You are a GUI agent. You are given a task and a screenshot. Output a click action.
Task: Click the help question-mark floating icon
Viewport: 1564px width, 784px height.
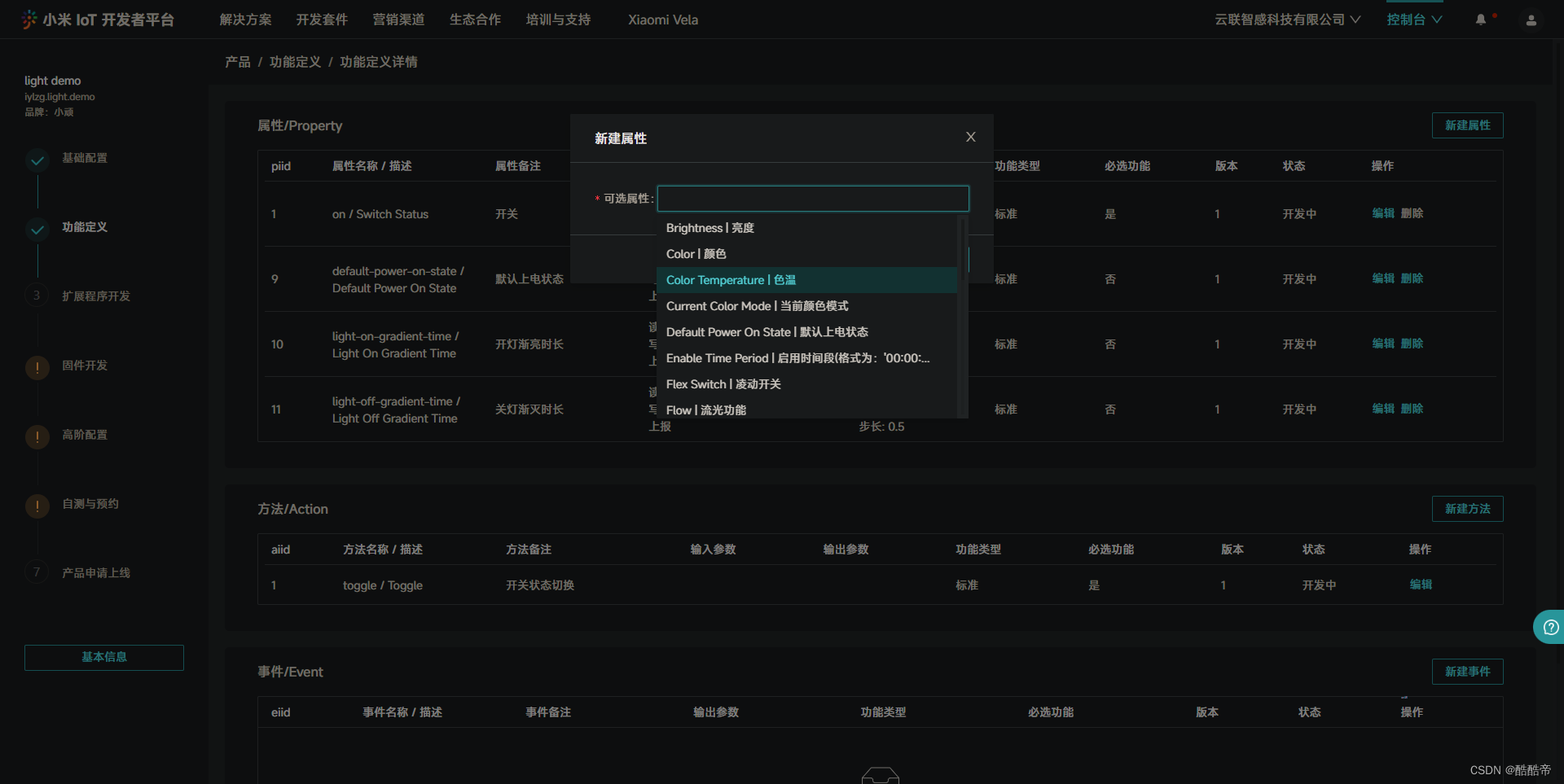(1551, 627)
